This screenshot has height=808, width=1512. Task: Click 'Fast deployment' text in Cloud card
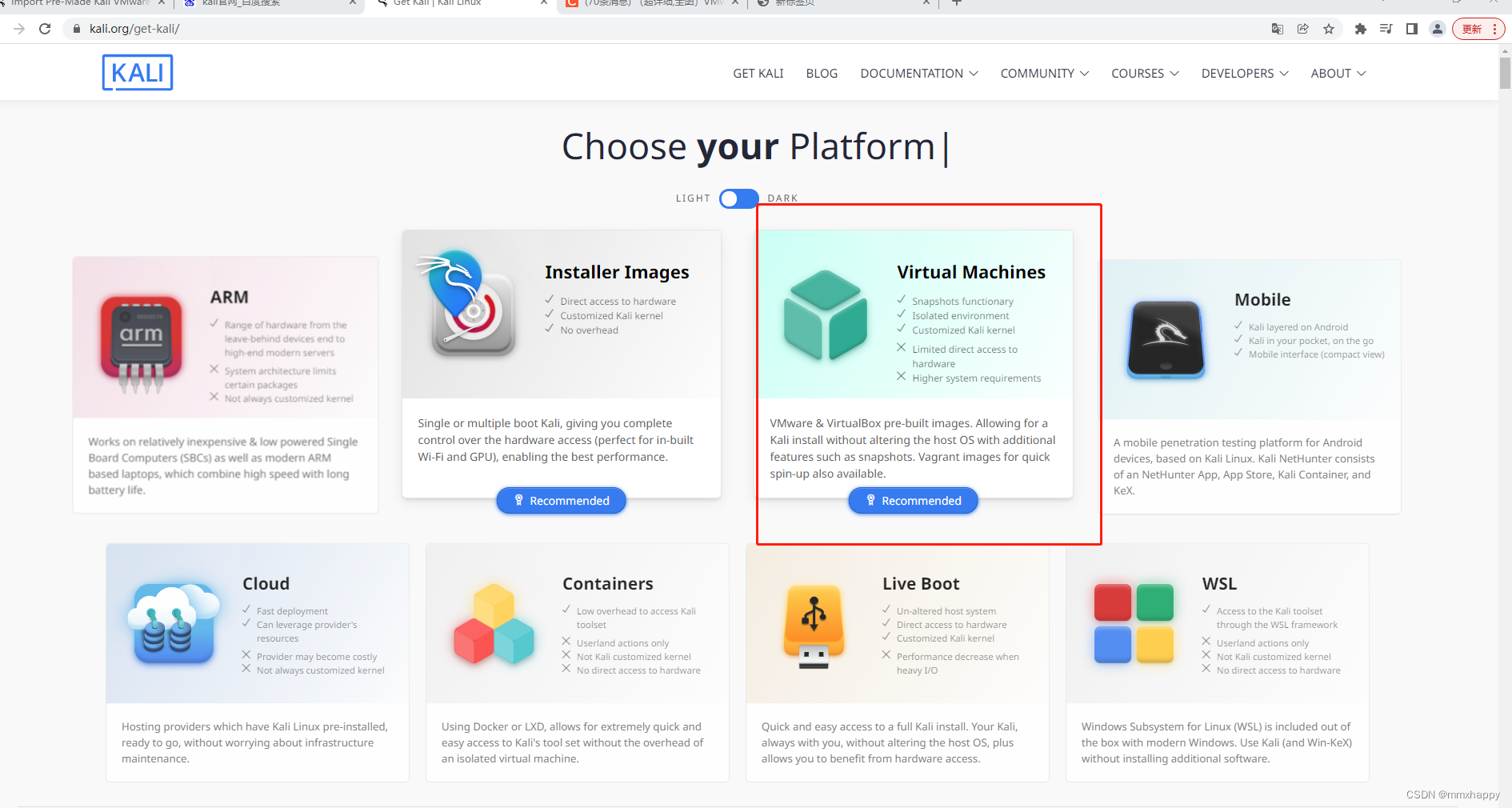point(292,611)
